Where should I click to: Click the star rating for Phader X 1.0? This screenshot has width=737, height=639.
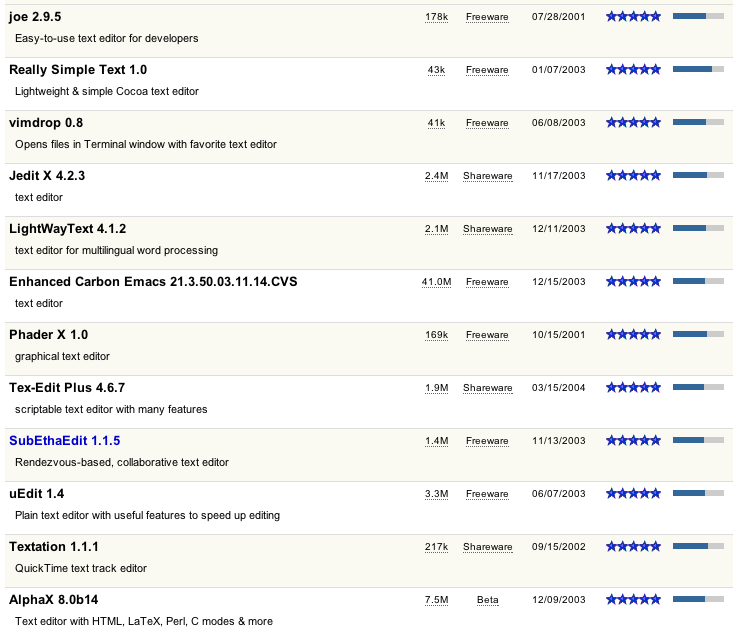point(633,335)
